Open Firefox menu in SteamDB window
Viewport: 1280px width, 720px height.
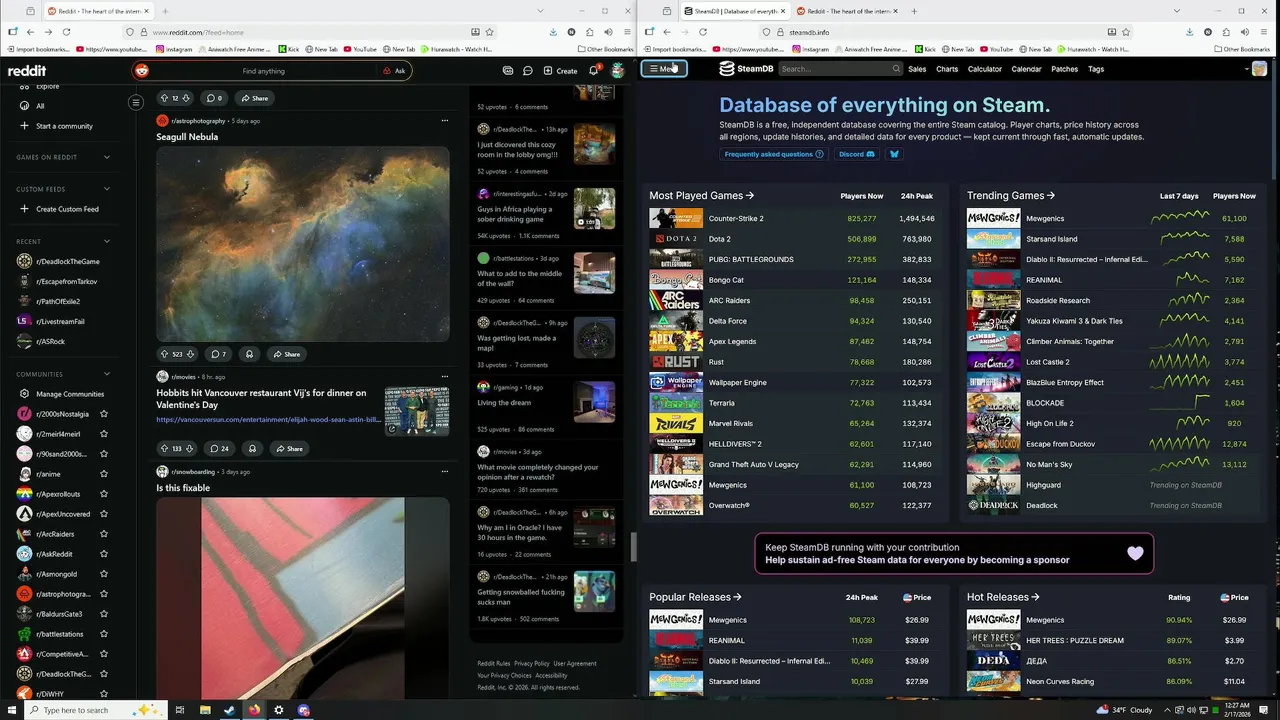click(1262, 32)
